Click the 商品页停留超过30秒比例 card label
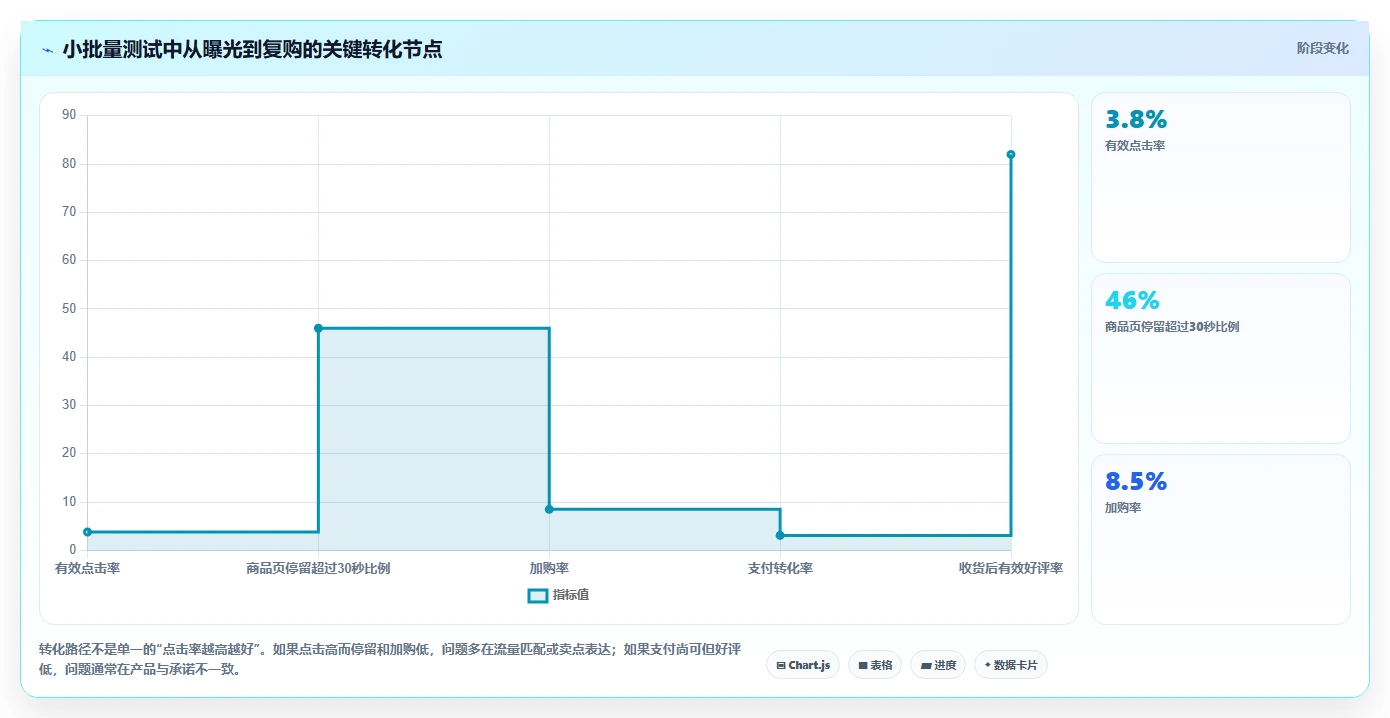Viewport: 1390px width, 718px height. click(x=1172, y=327)
